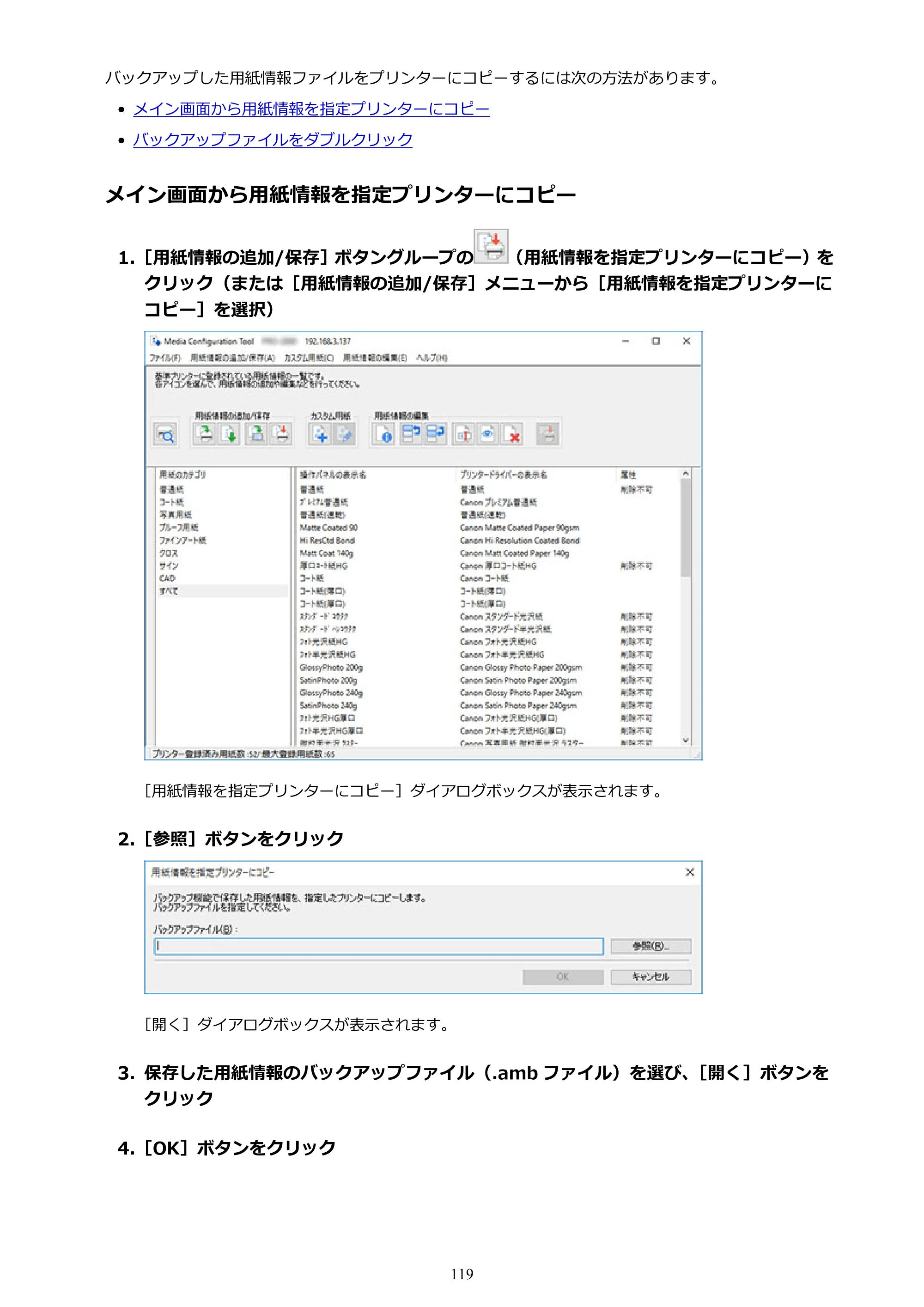The width and height of the screenshot is (924, 1307).
Task: Close the 用紙情報を指定プリンターにコピー dialog
Action: (689, 872)
